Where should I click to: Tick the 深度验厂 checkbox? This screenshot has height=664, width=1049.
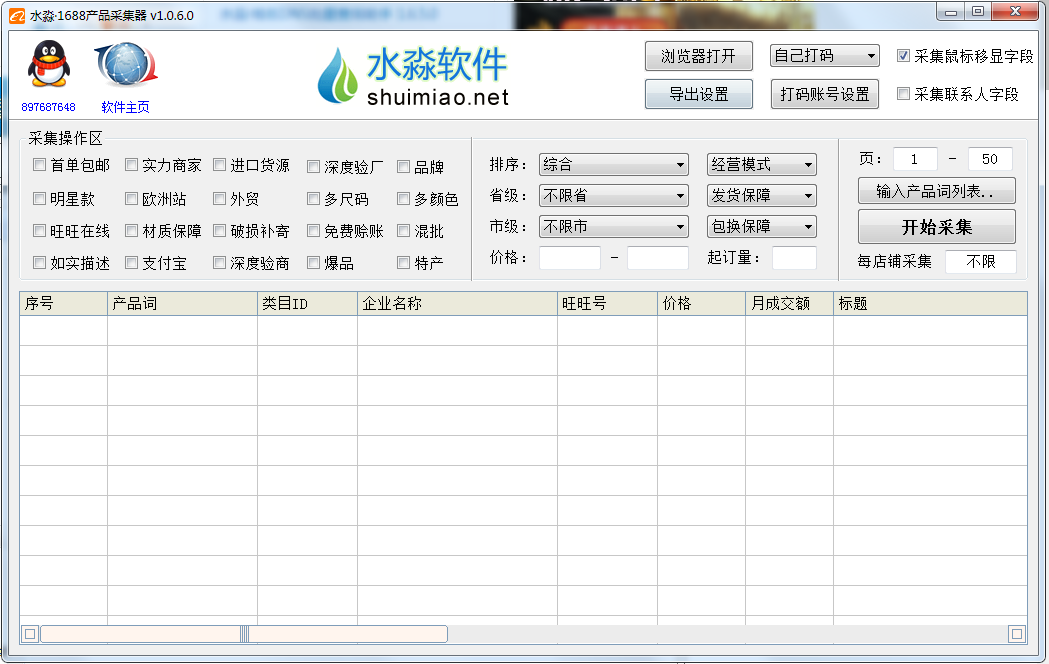pyautogui.click(x=313, y=167)
